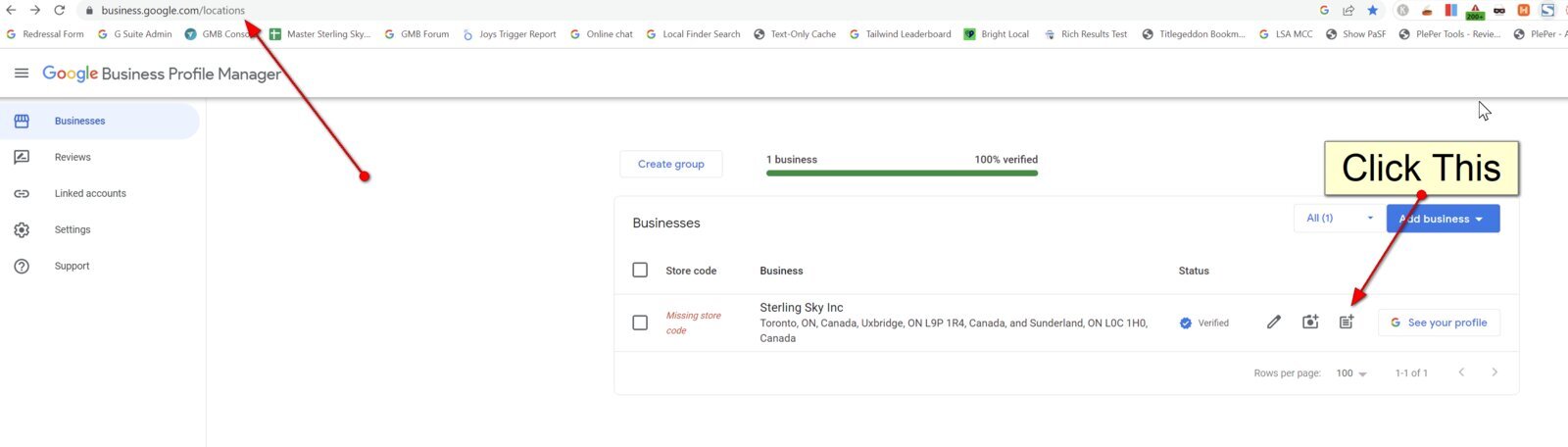1568x447 pixels.
Task: Open the PlePer Tools bookmark
Action: pyautogui.click(x=1449, y=34)
